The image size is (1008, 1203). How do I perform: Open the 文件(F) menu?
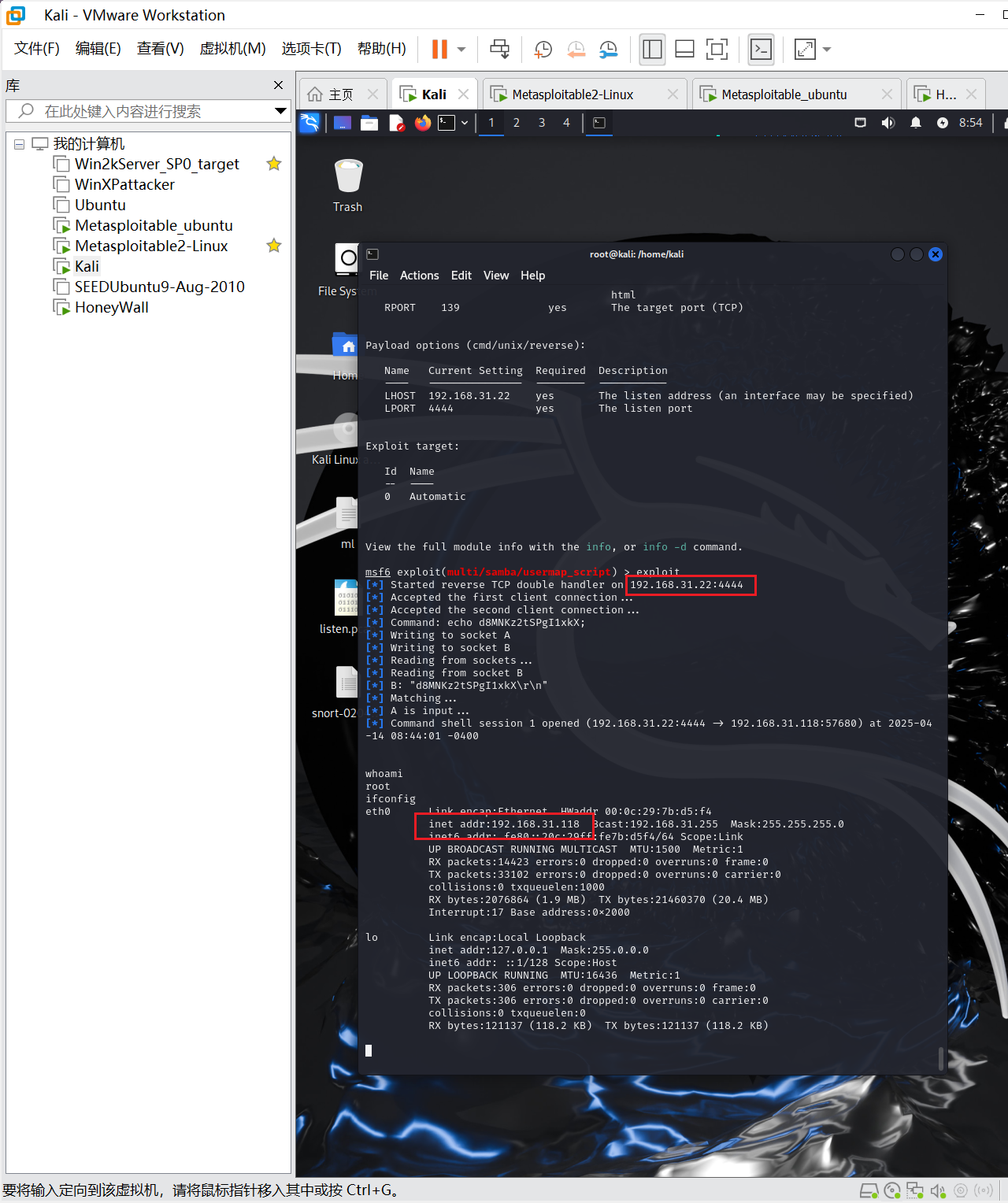point(36,49)
